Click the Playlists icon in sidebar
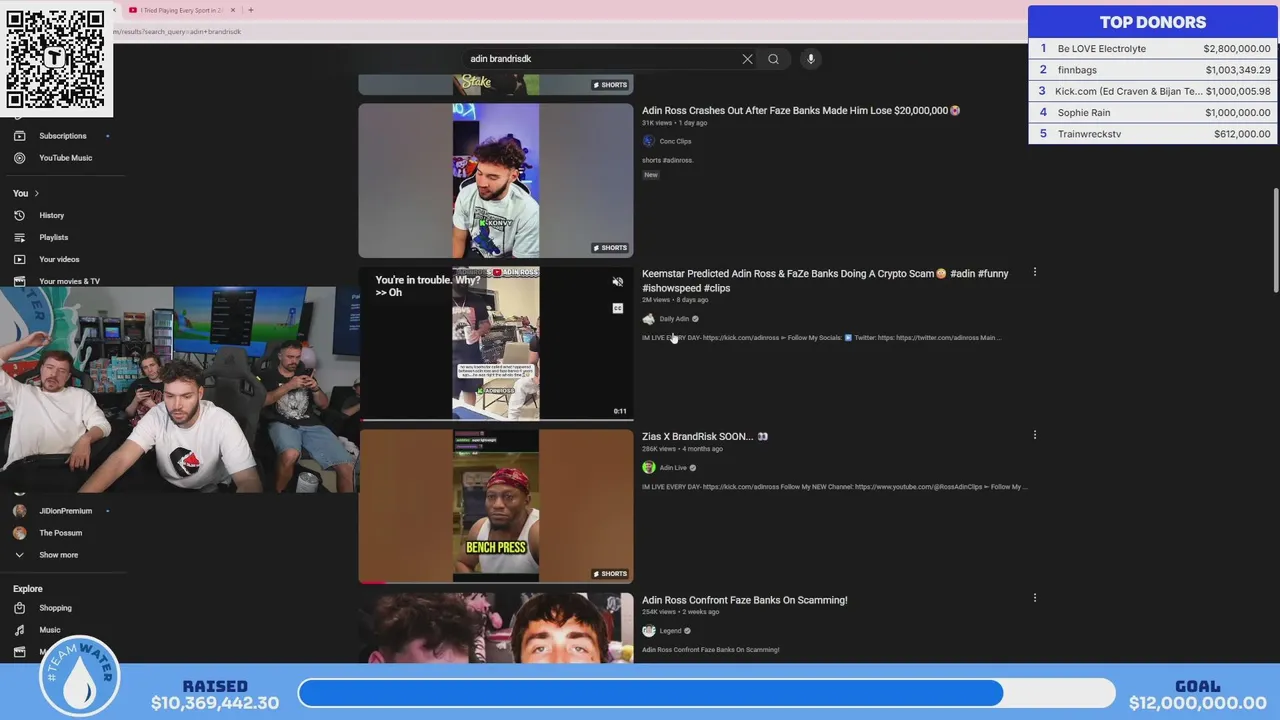Viewport: 1280px width, 720px height. coord(19,237)
